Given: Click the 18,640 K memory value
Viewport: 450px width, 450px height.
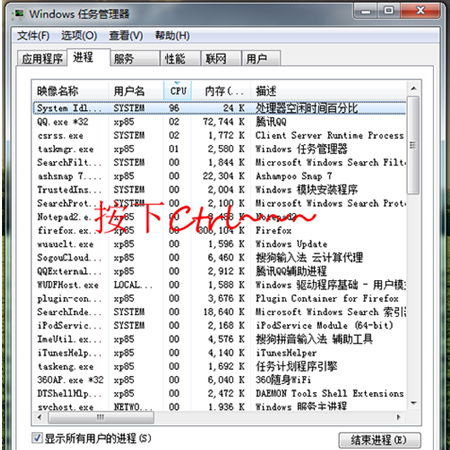Looking at the screenshot, I should [224, 312].
